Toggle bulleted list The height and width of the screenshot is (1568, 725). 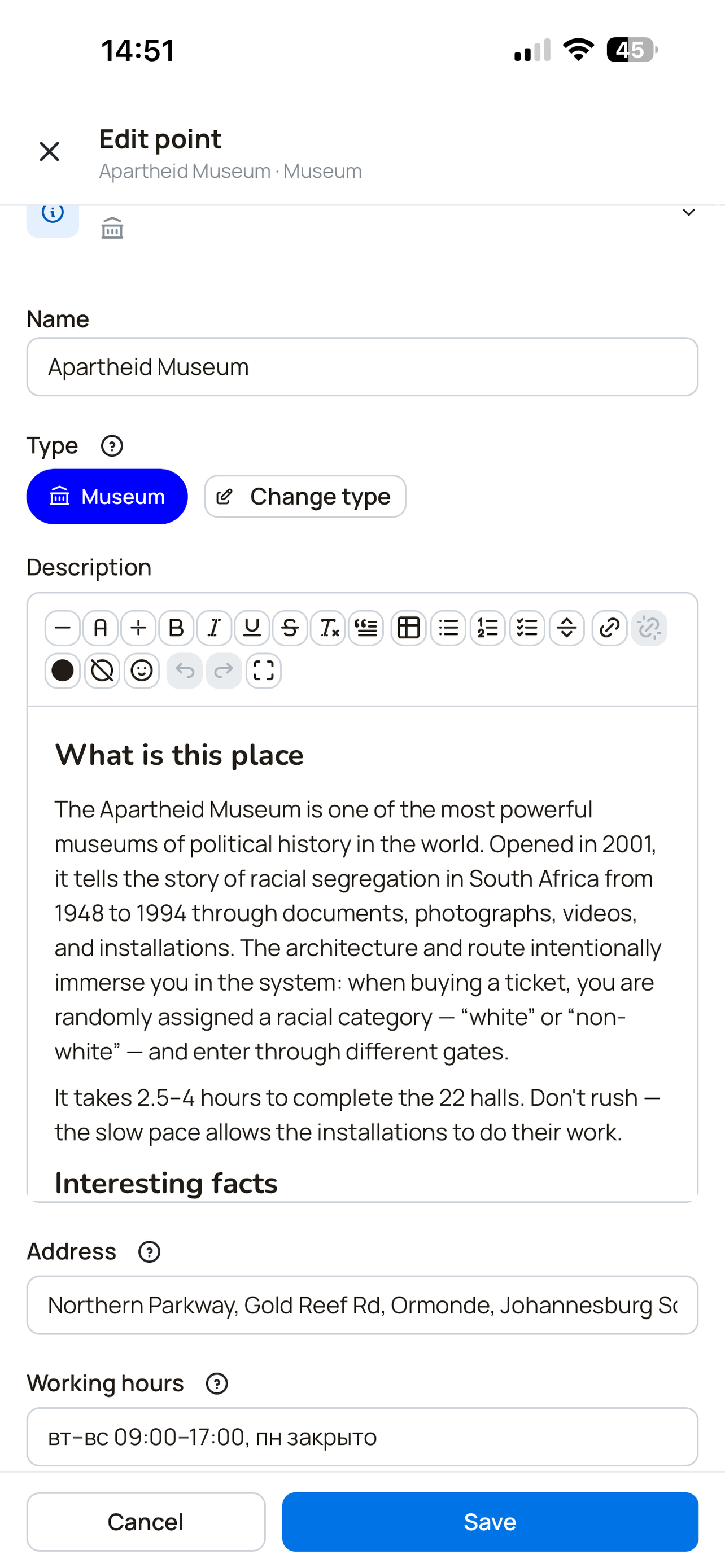(448, 628)
